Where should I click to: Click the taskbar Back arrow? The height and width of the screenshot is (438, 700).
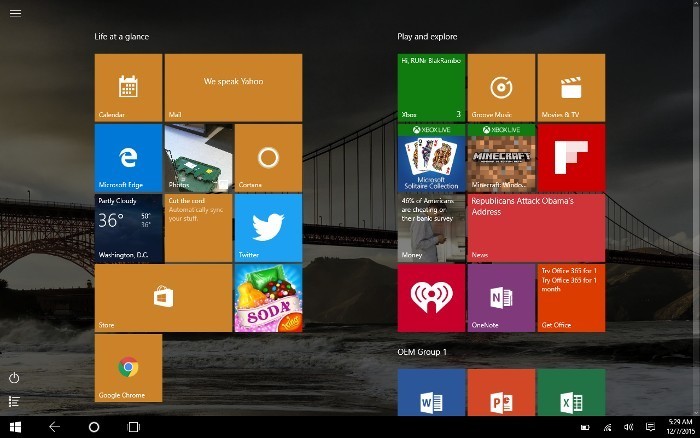pyautogui.click(x=54, y=427)
